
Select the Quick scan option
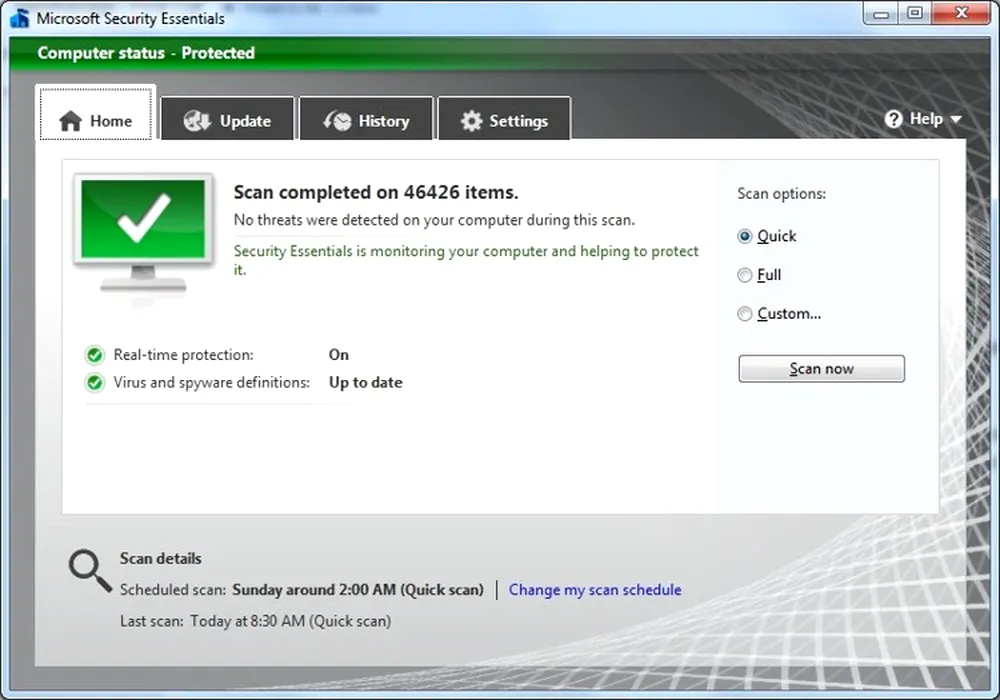(x=745, y=237)
